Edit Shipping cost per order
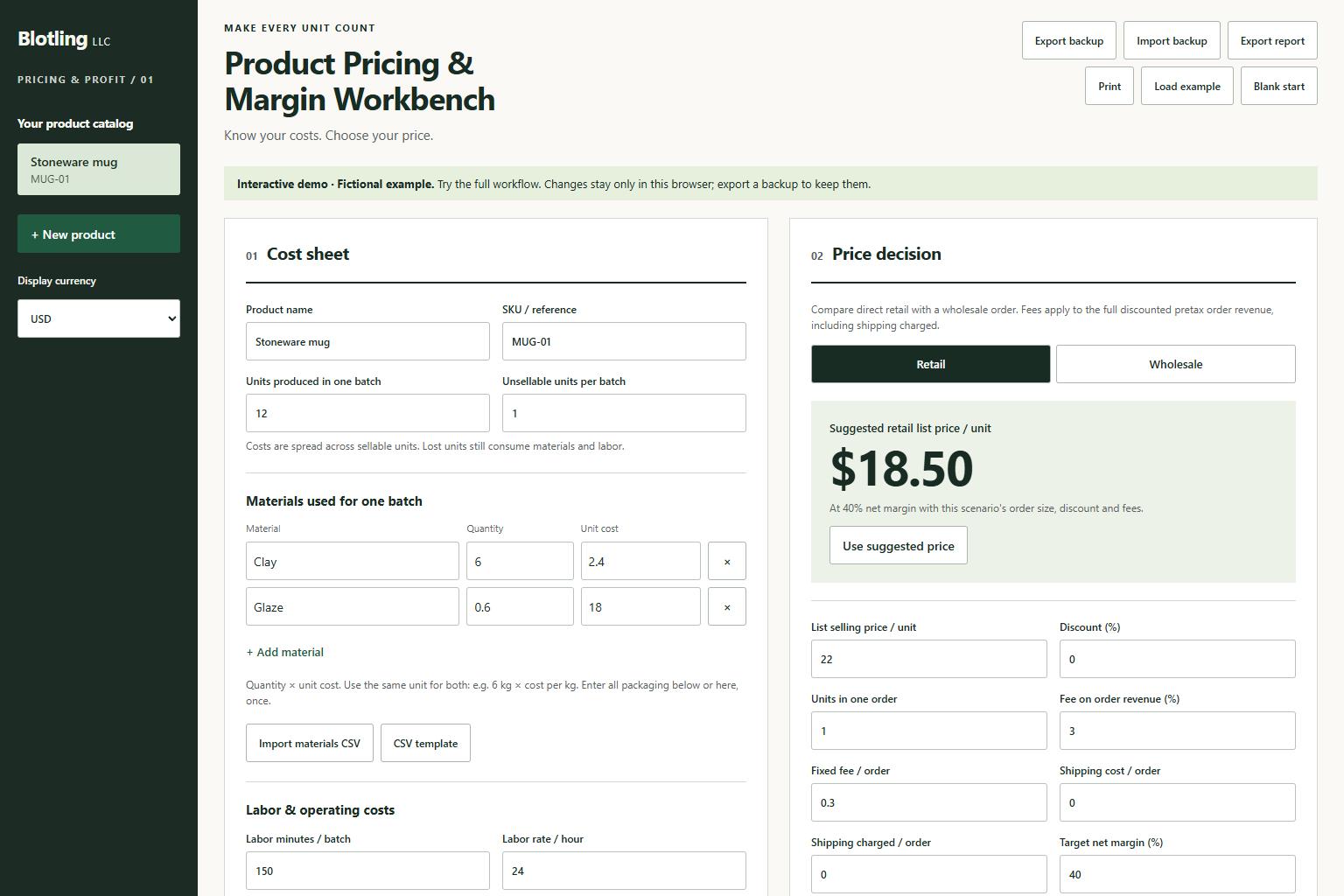The height and width of the screenshot is (896, 1344). tap(1178, 802)
